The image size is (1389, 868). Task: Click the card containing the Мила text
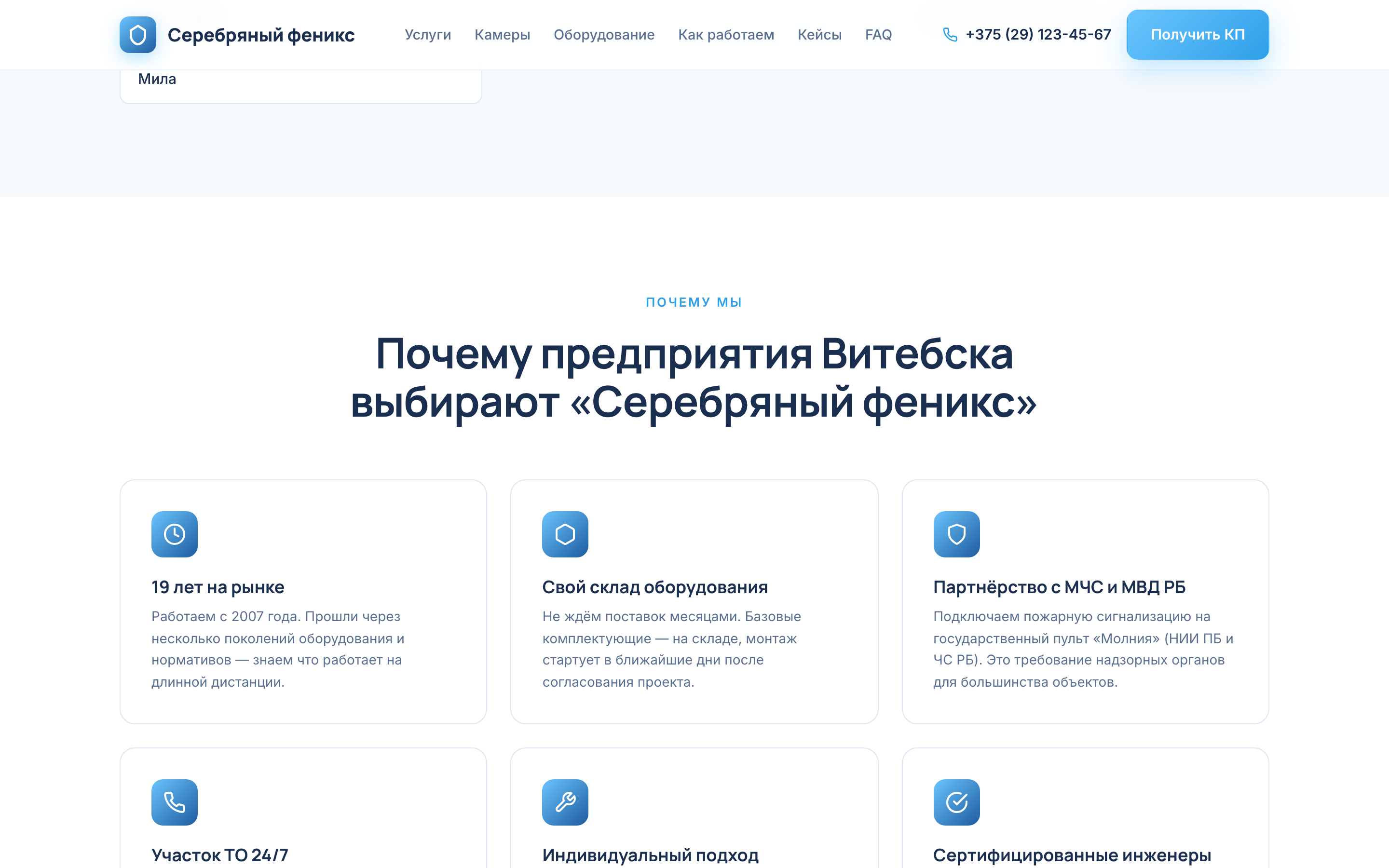tap(301, 86)
